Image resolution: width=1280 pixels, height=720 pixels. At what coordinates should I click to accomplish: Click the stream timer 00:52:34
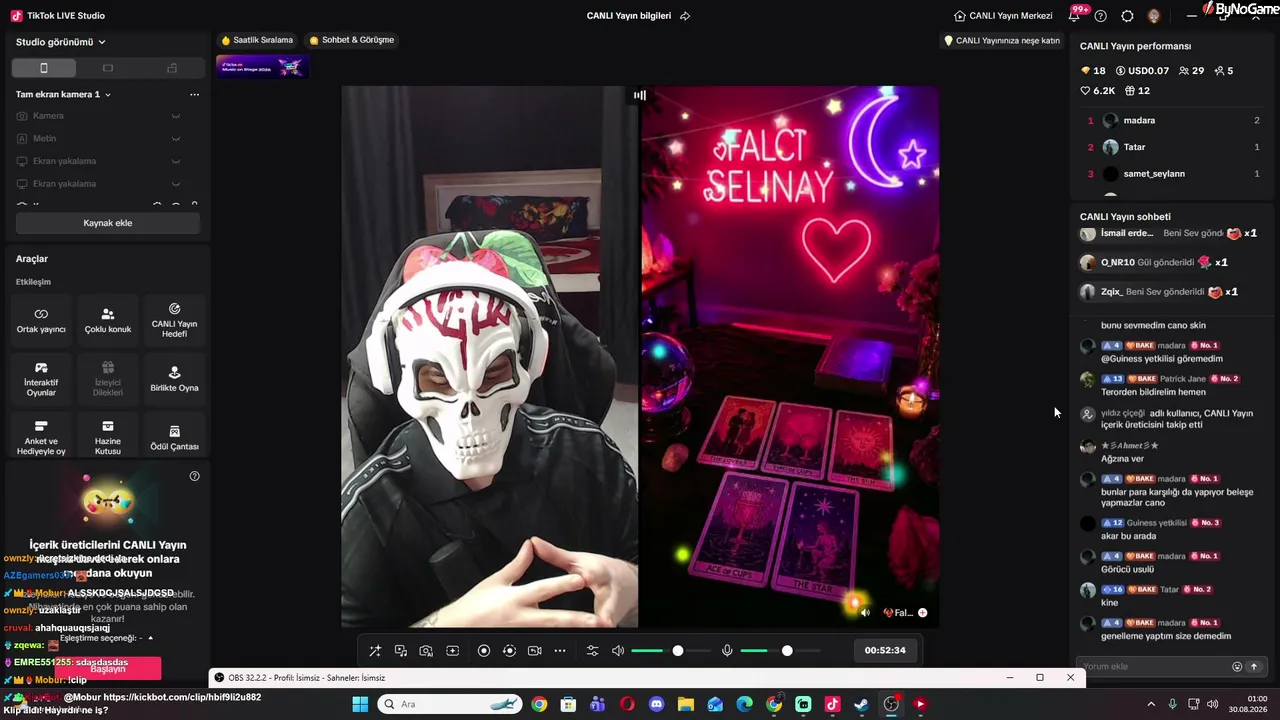tap(885, 651)
